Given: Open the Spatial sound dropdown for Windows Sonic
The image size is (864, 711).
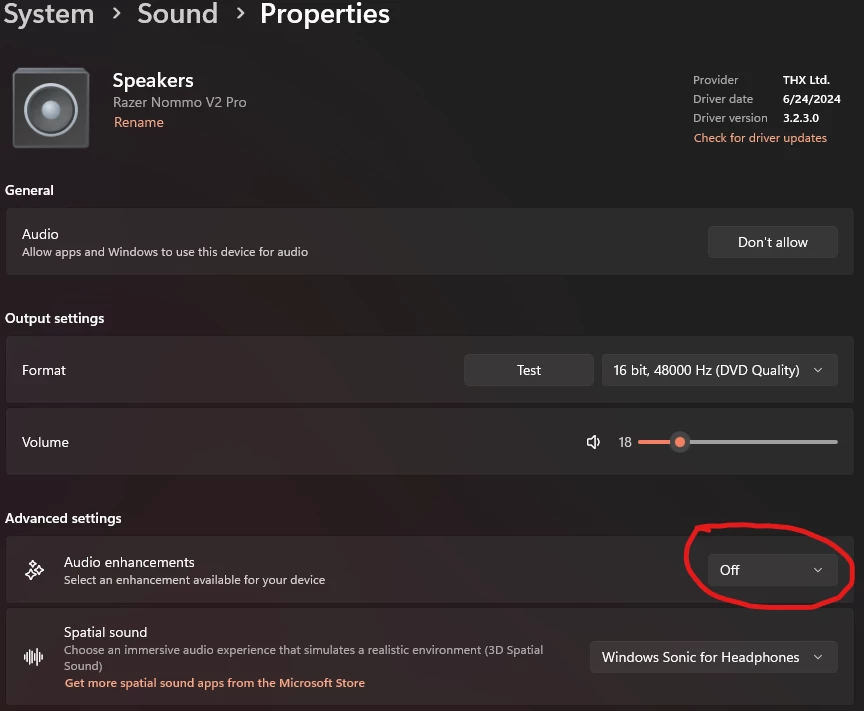Looking at the screenshot, I should (x=713, y=657).
